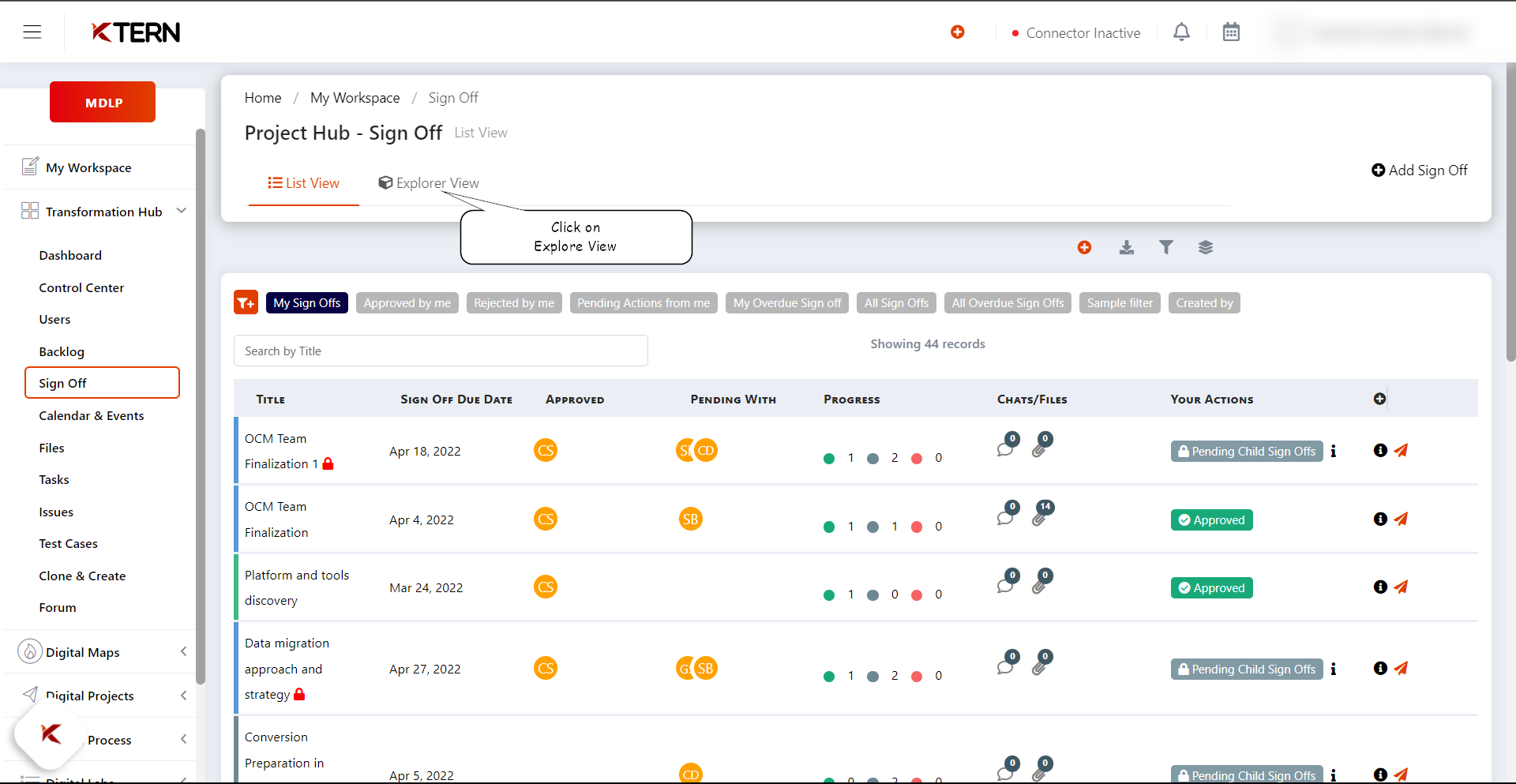Expand the Digital Maps section
Viewport: 1516px width, 784px height.
[183, 651]
